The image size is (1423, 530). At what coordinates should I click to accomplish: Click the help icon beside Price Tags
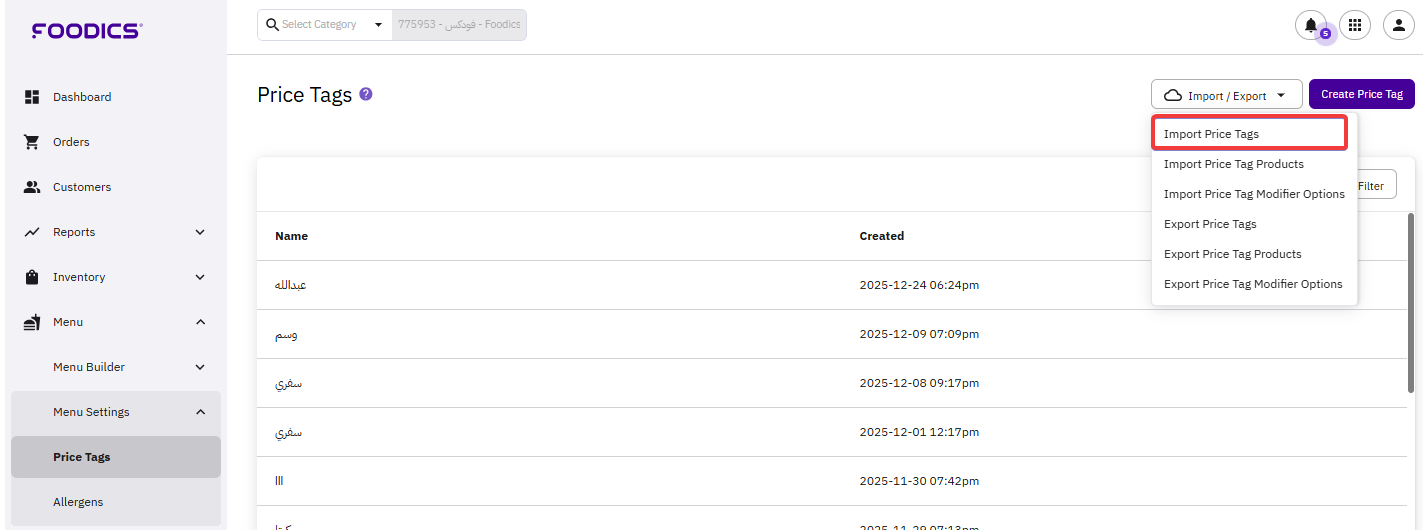click(366, 94)
